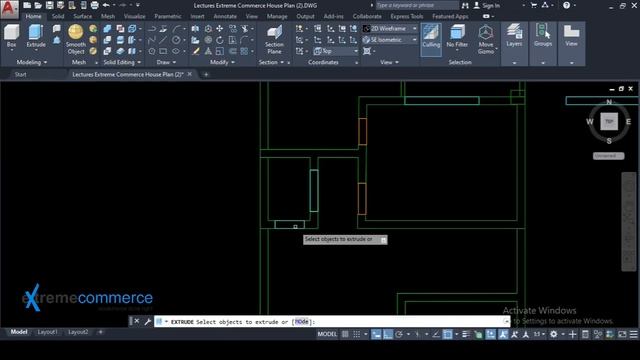Toggle snap mode in status bar
Image resolution: width=640 pixels, height=360 pixels.
click(357, 334)
